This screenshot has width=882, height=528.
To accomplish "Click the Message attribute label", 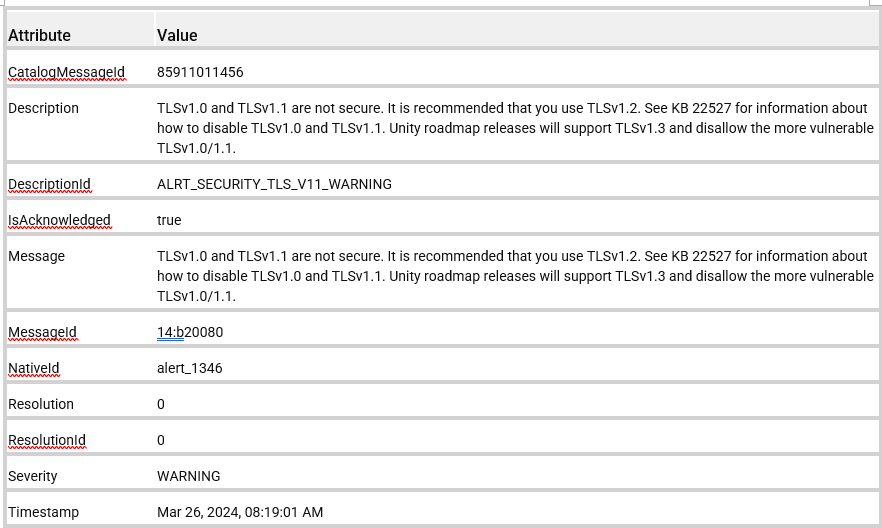I will 36,256.
